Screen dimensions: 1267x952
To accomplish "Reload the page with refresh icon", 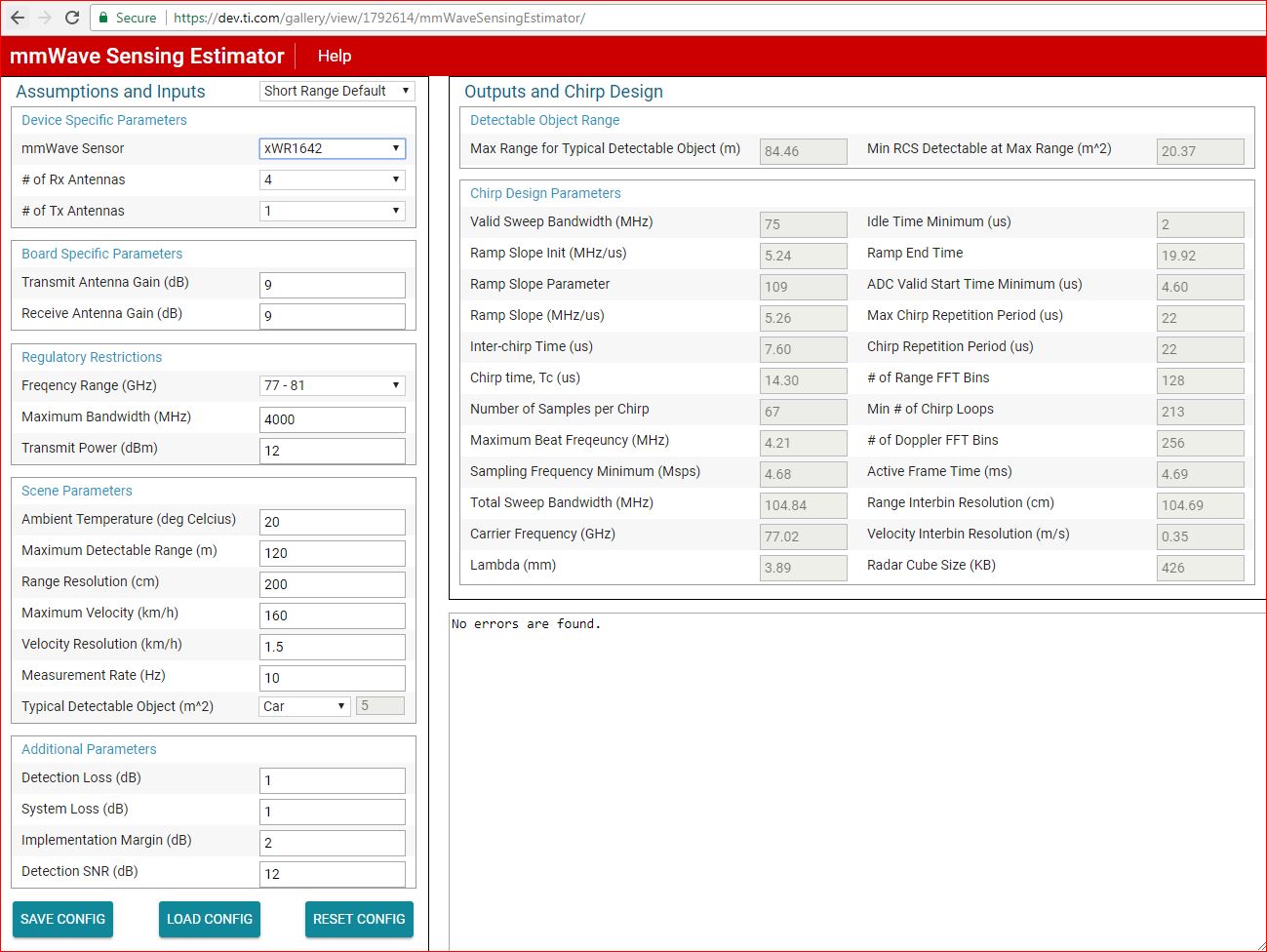I will [x=72, y=18].
